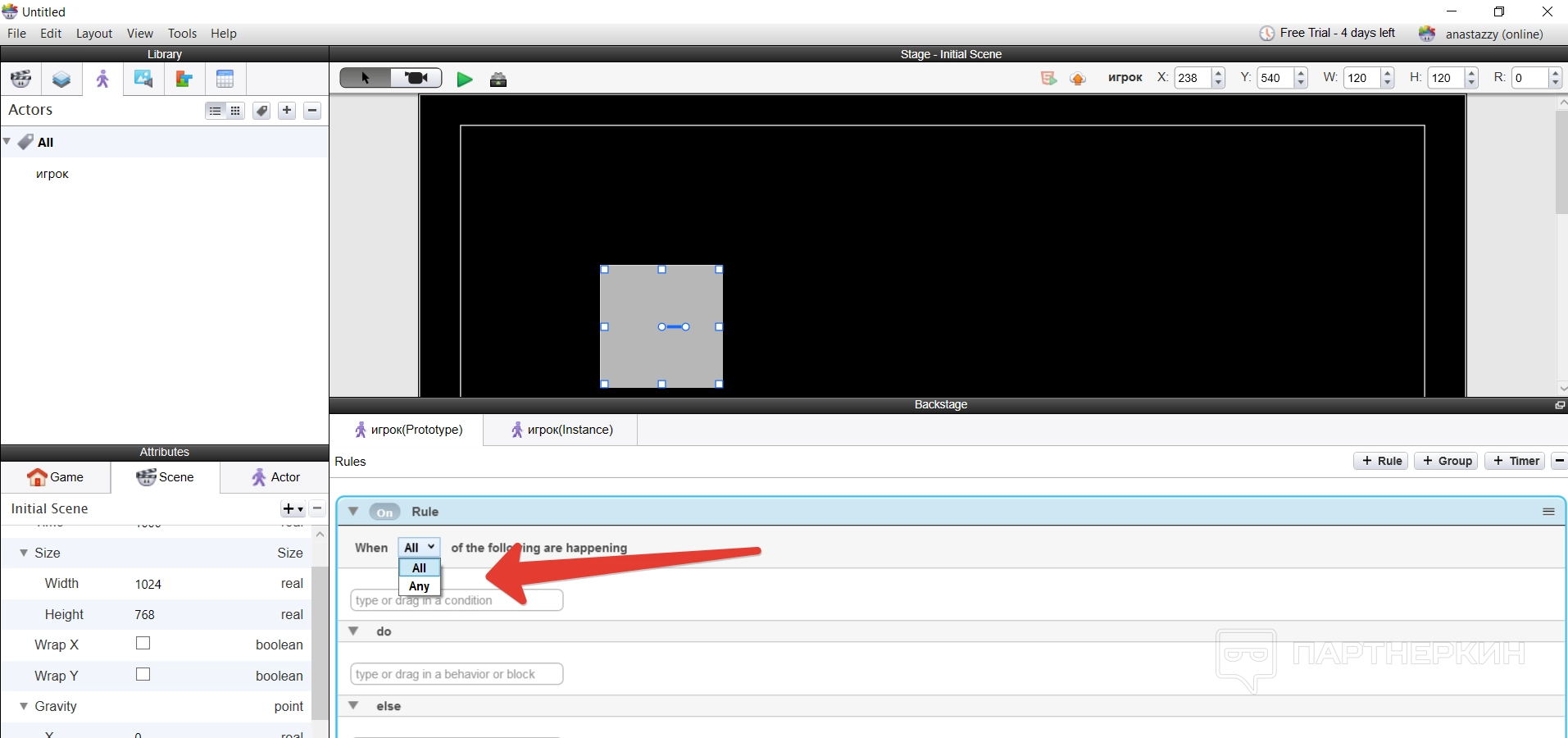This screenshot has height=738, width=1568.
Task: Toggle the Rule On switch
Action: point(384,512)
